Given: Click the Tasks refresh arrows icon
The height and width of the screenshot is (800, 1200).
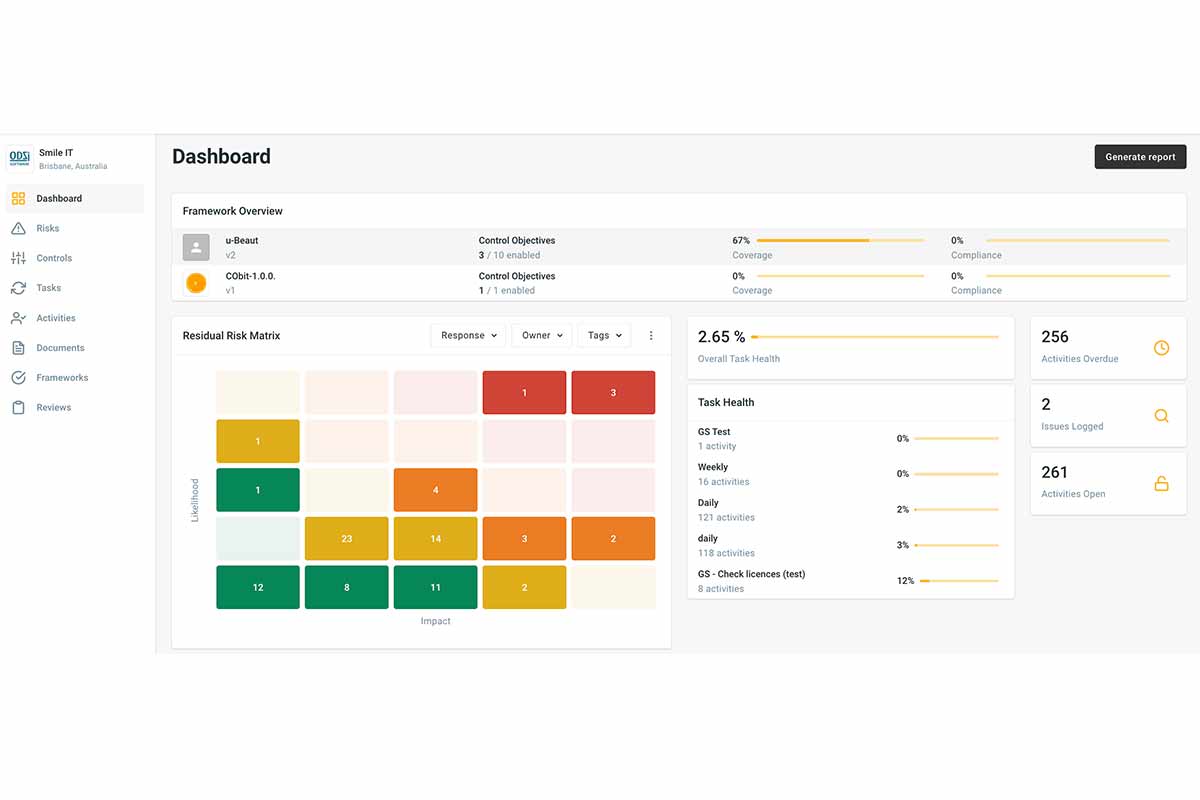Looking at the screenshot, I should [18, 288].
